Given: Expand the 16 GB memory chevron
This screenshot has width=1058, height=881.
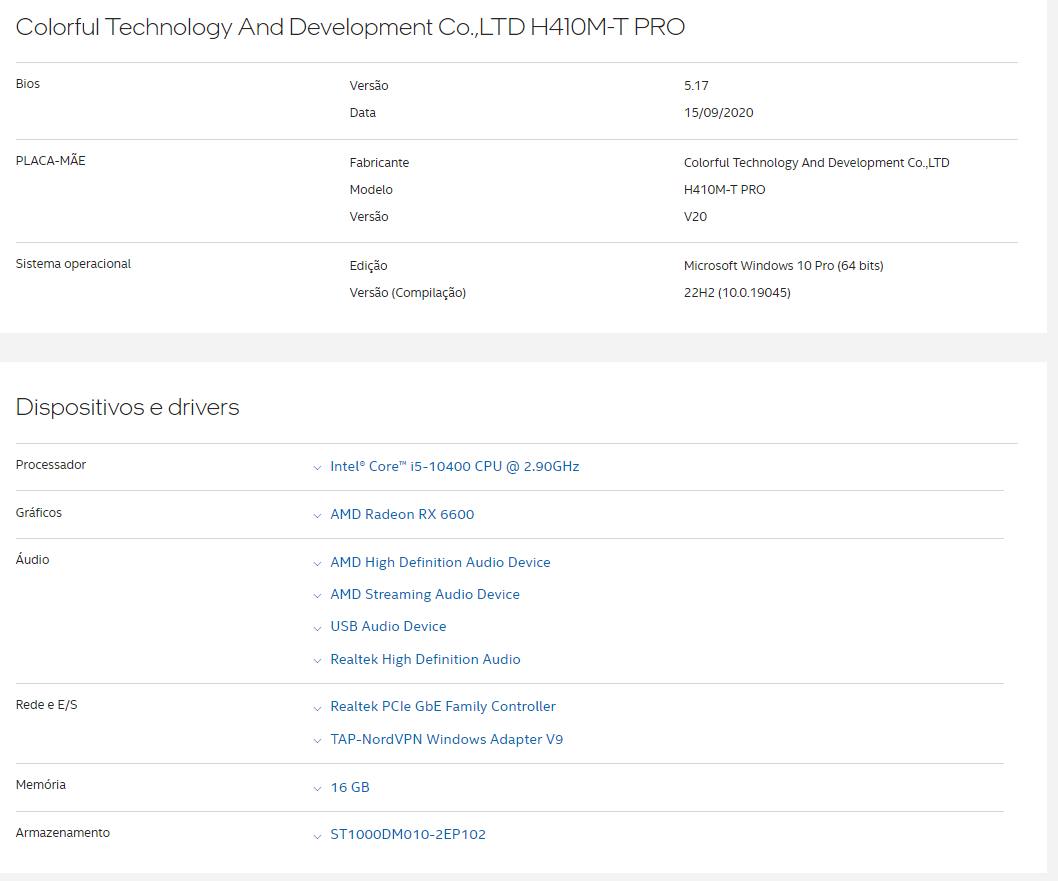Looking at the screenshot, I should click(317, 789).
